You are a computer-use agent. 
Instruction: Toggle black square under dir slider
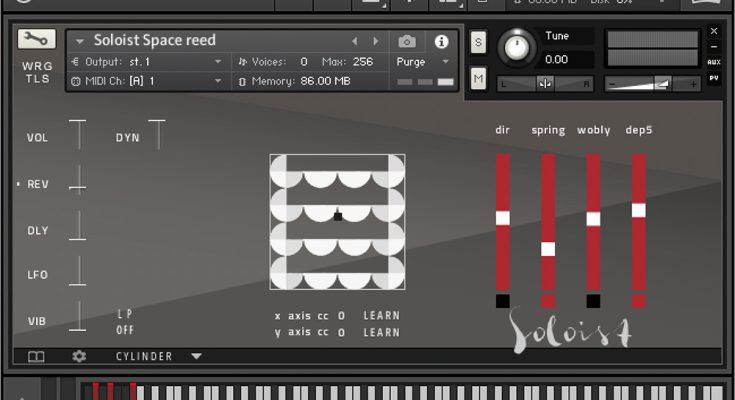(x=502, y=301)
